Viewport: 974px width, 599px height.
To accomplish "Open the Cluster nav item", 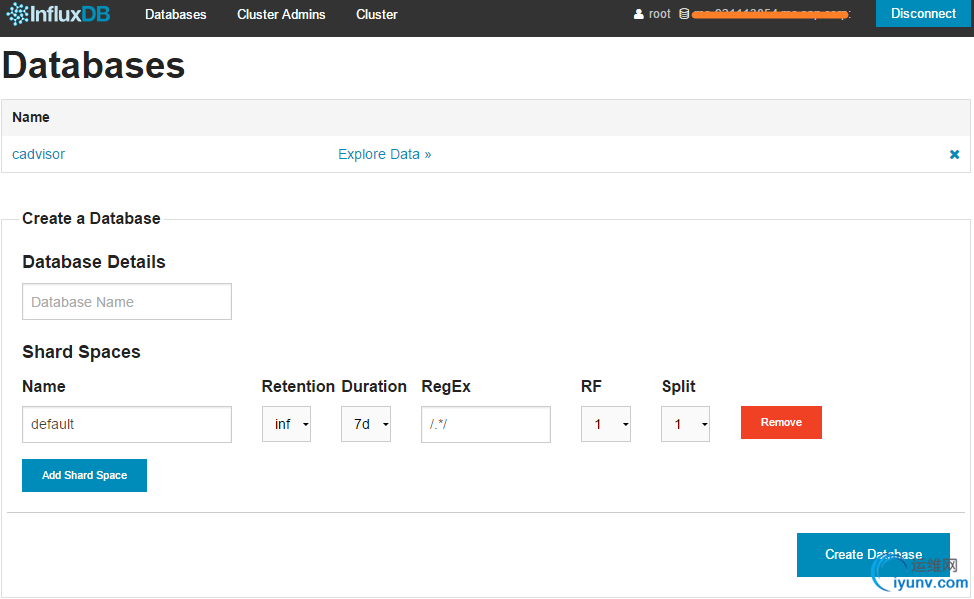I will click(376, 14).
